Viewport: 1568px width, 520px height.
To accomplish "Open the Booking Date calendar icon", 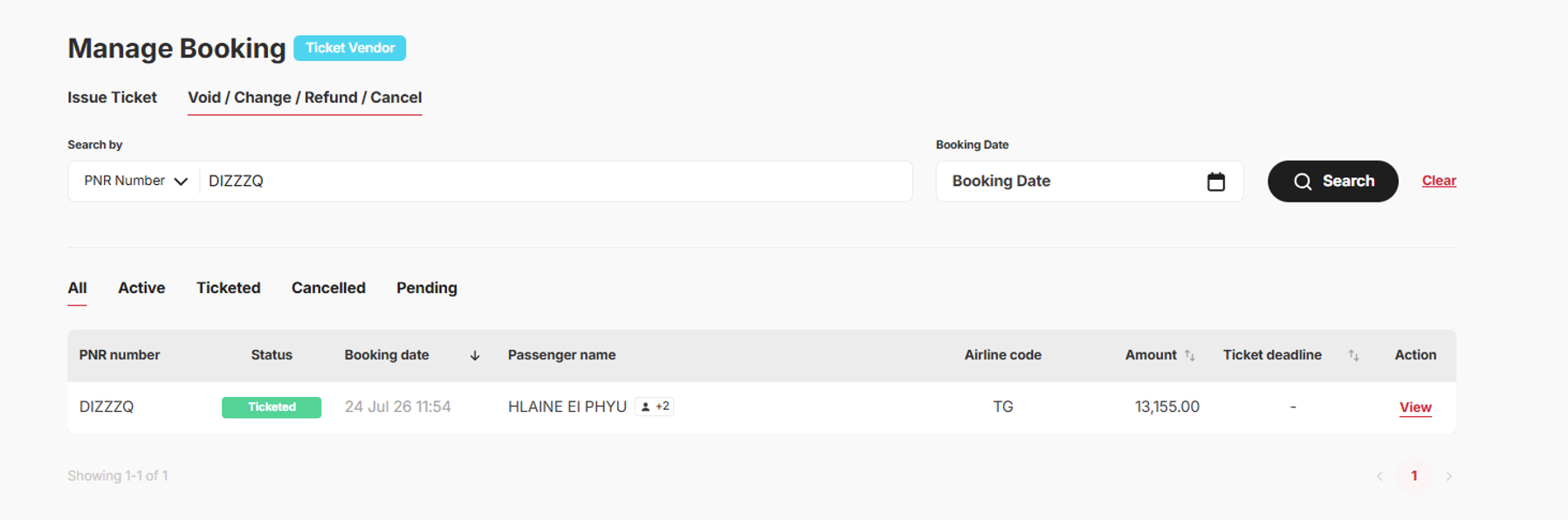I will pos(1215,181).
